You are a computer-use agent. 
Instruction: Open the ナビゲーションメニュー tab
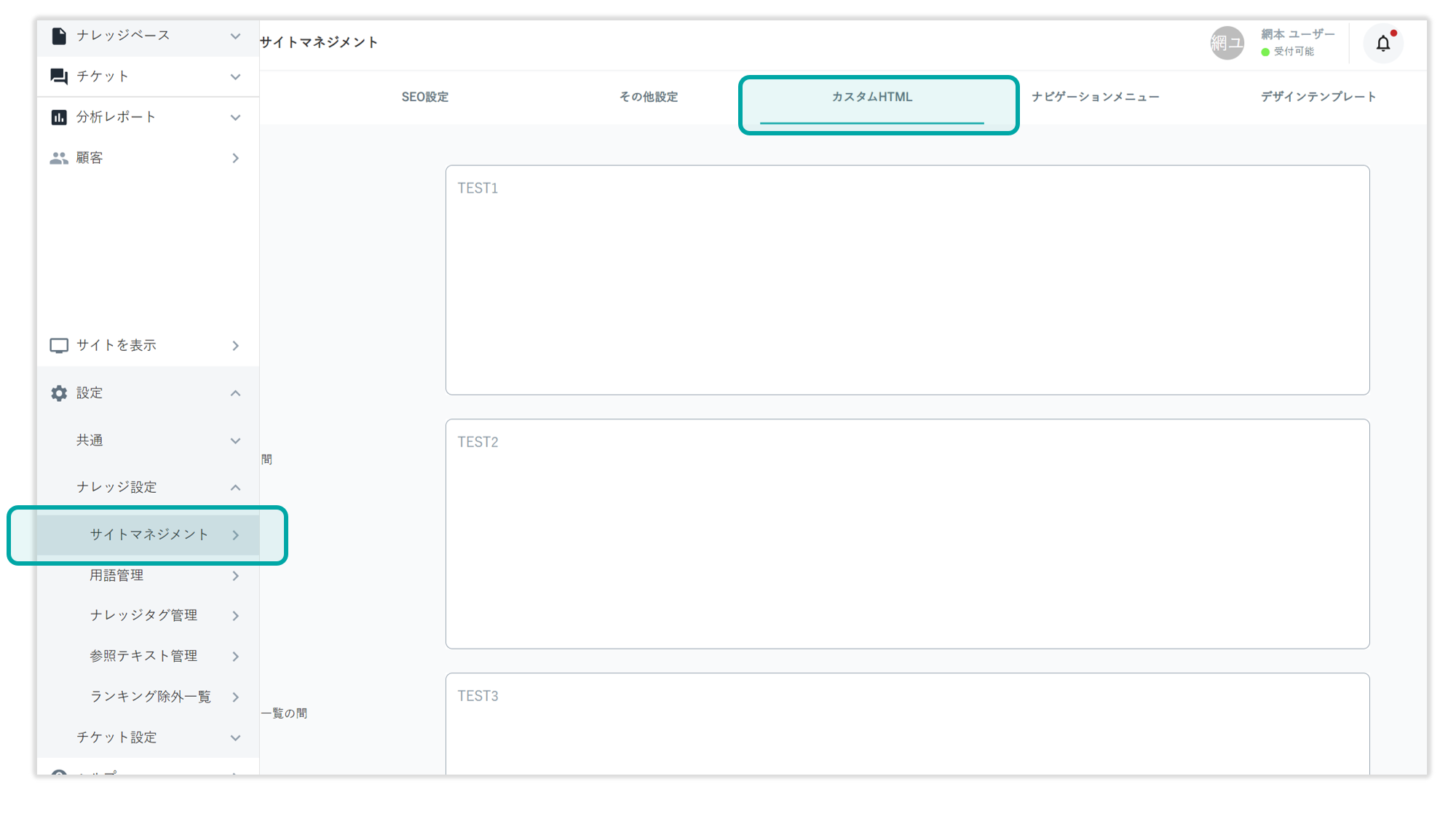click(x=1095, y=97)
